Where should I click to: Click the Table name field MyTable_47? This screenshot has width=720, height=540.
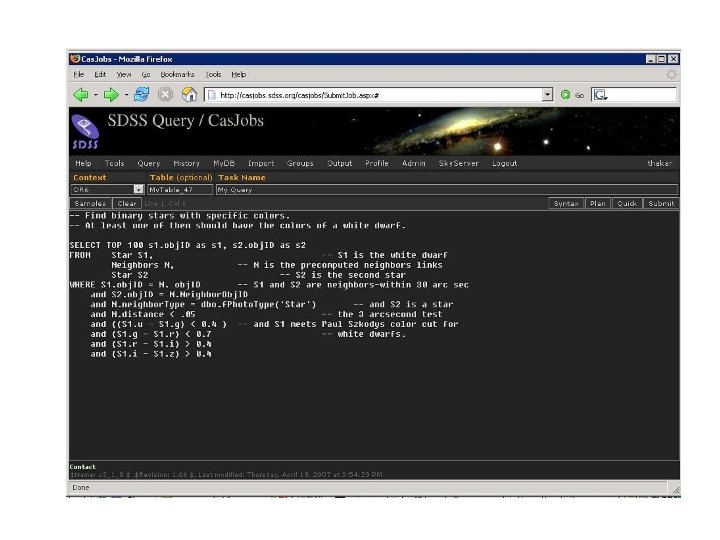pyautogui.click(x=180, y=189)
